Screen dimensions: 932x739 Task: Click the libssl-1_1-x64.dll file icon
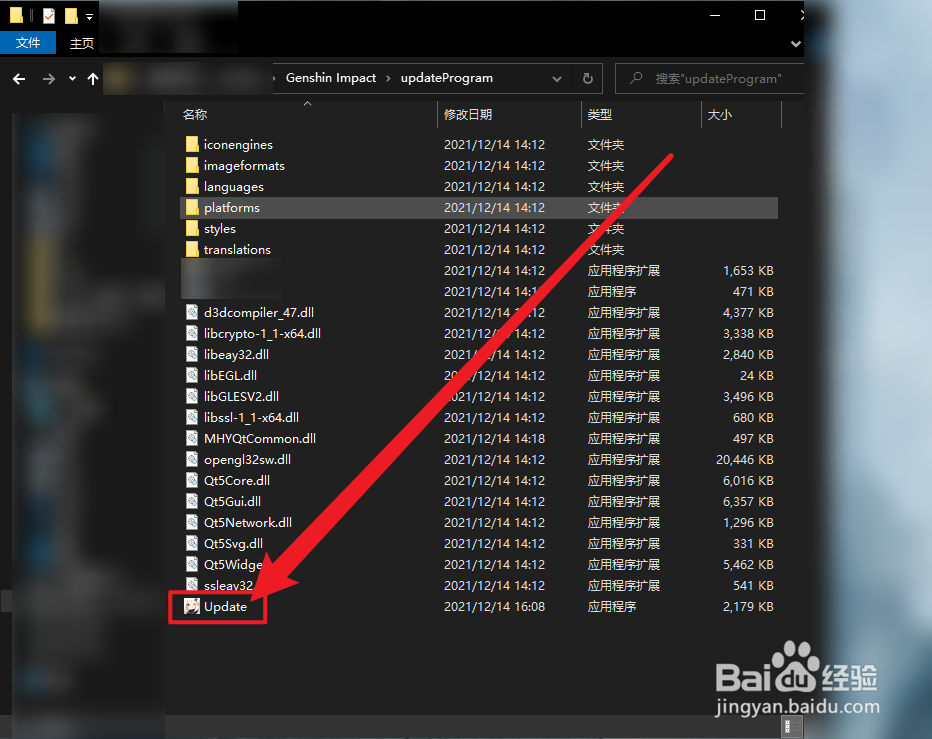pos(192,417)
